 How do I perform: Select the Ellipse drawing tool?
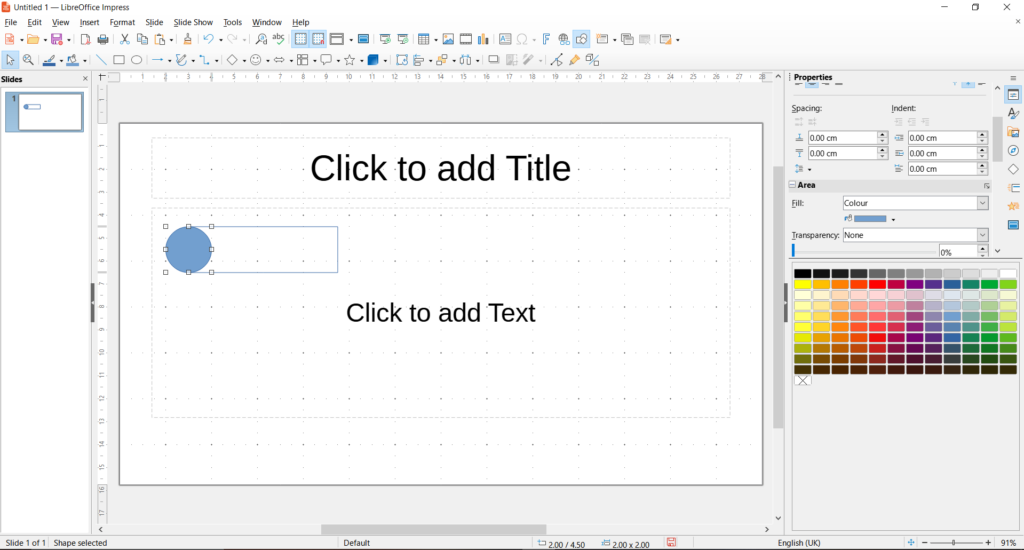coord(137,60)
